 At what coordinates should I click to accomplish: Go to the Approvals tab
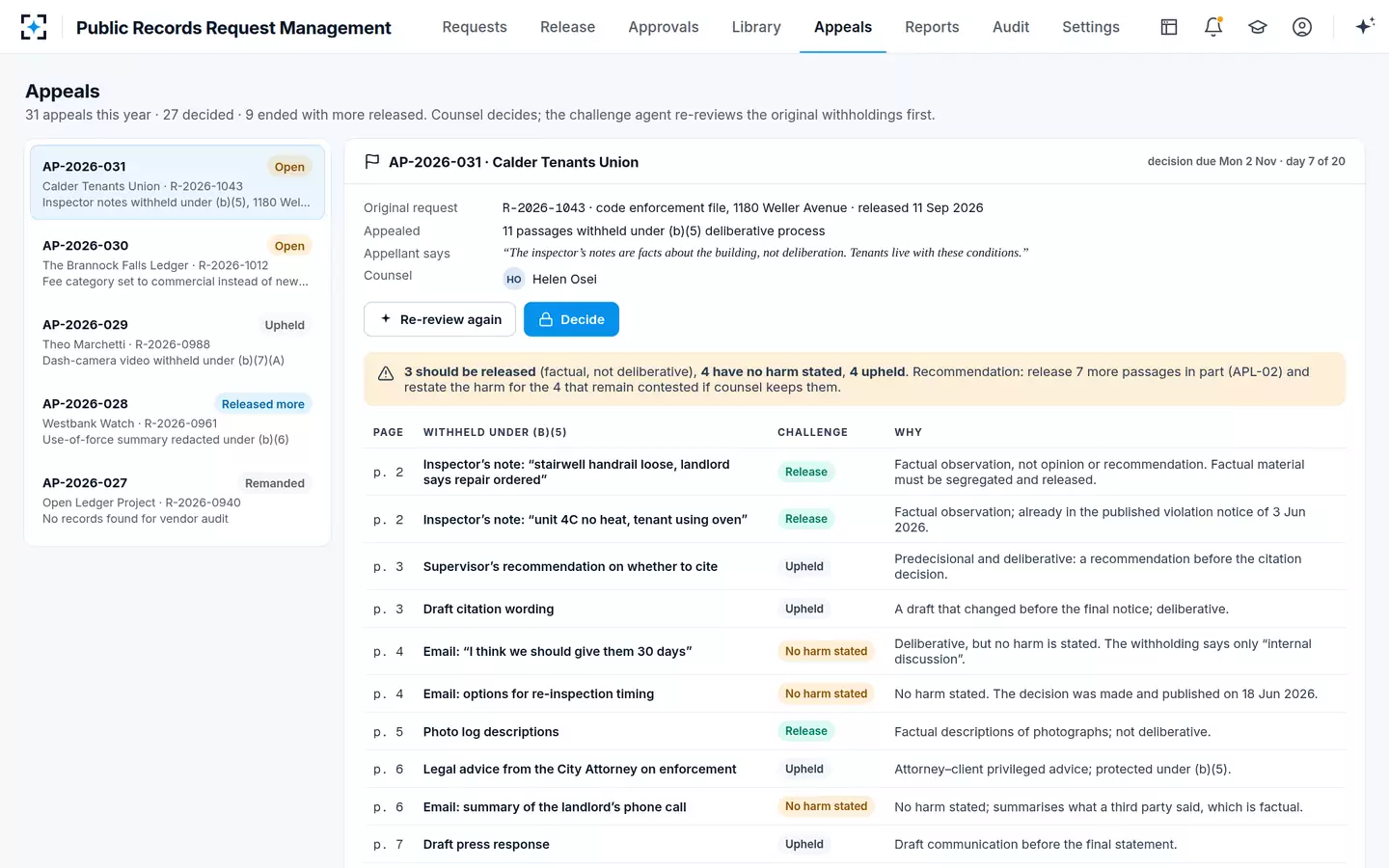pos(664,27)
